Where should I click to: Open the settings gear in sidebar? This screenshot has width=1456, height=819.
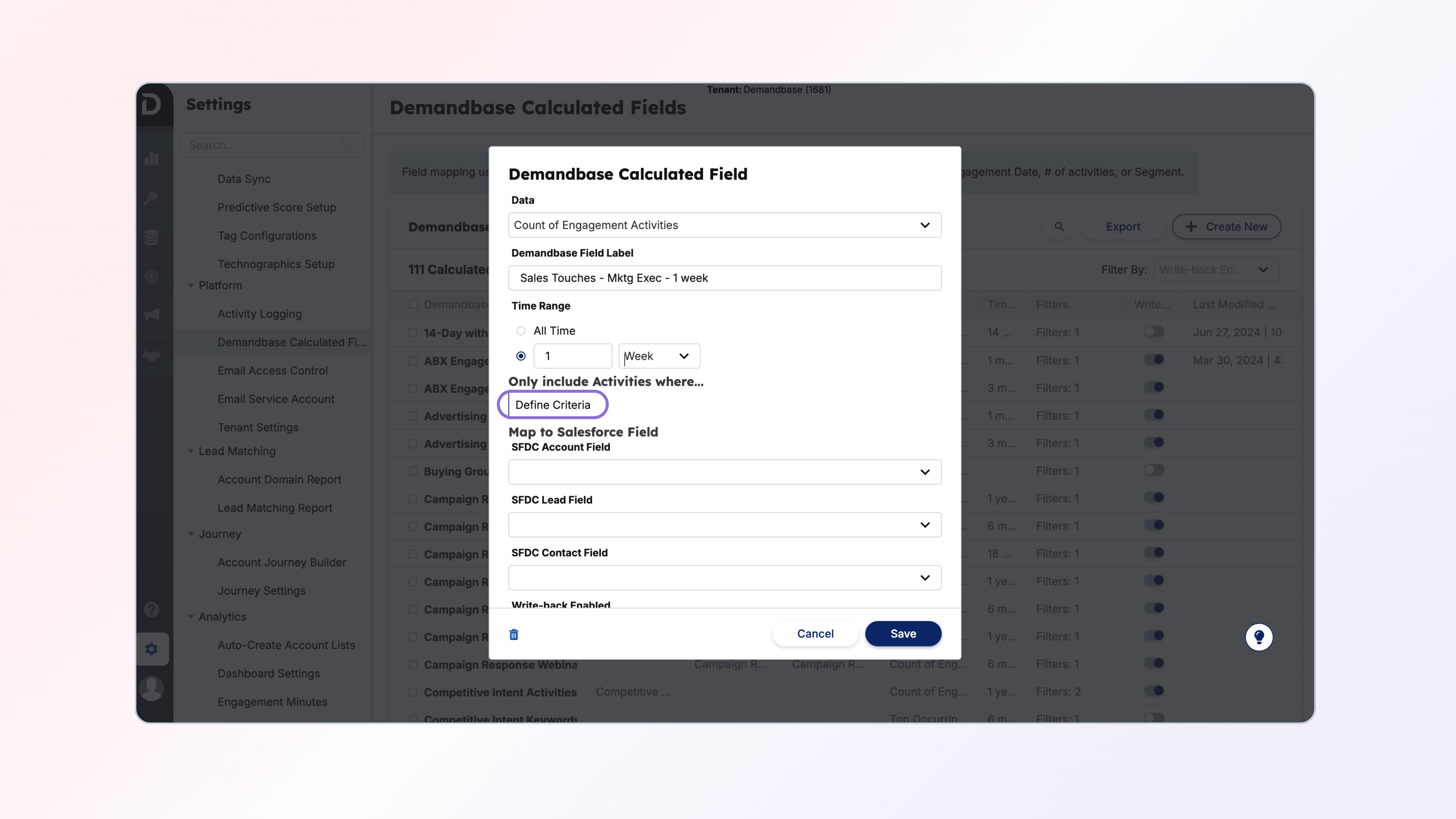point(152,649)
